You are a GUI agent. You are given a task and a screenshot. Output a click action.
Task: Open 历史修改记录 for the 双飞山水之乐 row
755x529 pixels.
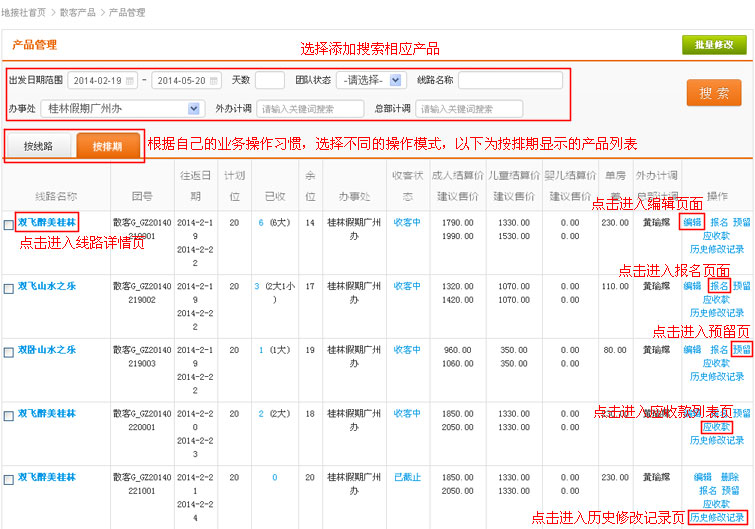(x=717, y=312)
